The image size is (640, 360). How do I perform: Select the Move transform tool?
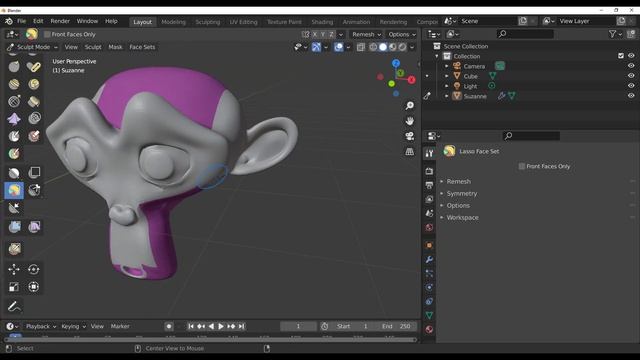coord(14,269)
